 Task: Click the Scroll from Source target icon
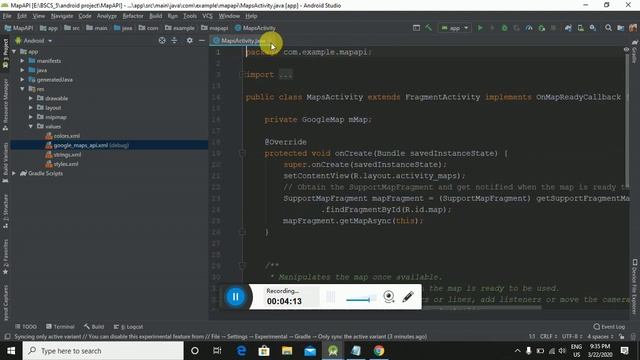pyautogui.click(x=162, y=40)
